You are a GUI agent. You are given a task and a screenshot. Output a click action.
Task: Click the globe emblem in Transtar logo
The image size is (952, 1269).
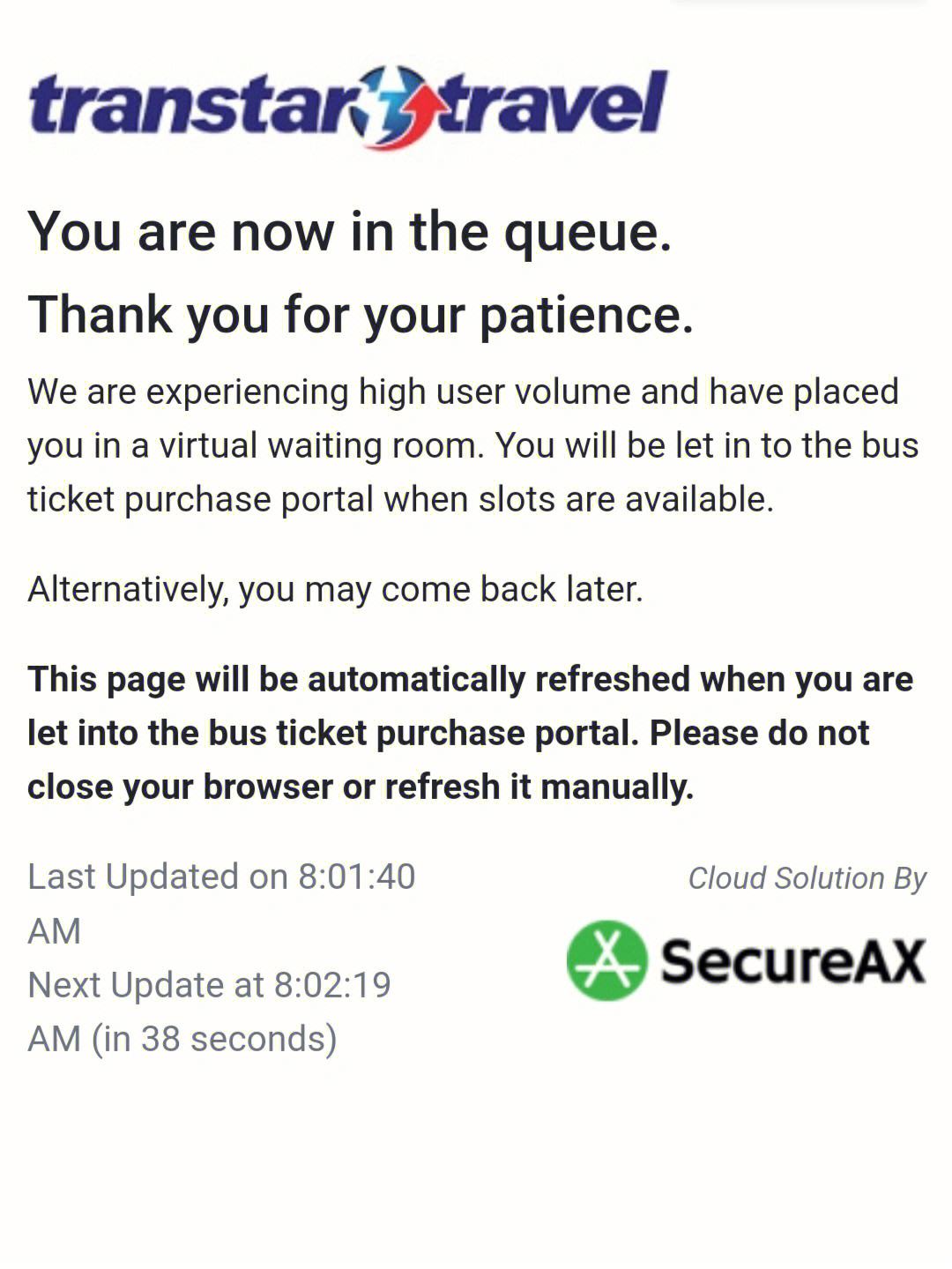[x=397, y=107]
